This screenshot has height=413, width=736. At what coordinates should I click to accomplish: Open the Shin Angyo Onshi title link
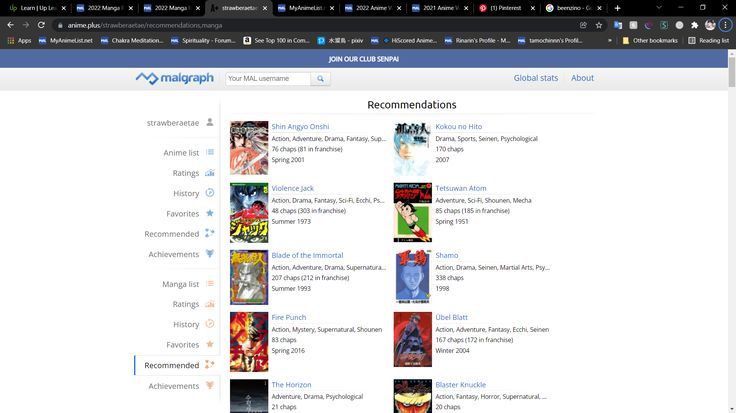pyautogui.click(x=300, y=126)
